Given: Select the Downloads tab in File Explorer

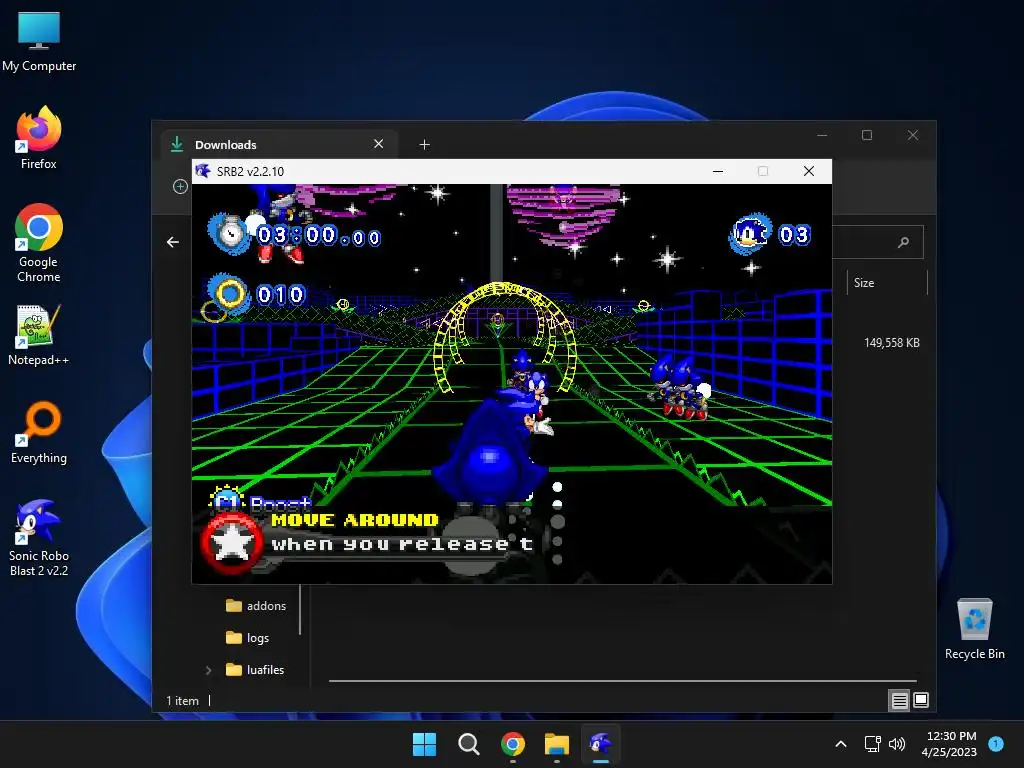Looking at the screenshot, I should 279,144.
